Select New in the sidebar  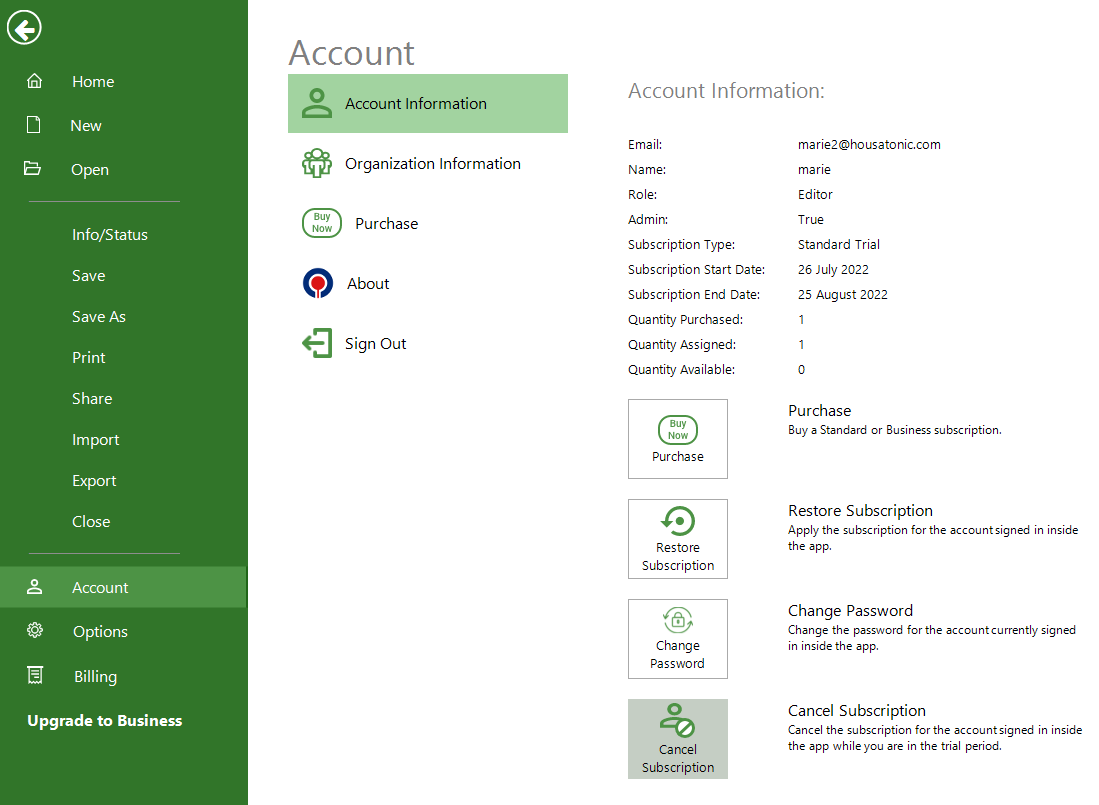coord(86,125)
